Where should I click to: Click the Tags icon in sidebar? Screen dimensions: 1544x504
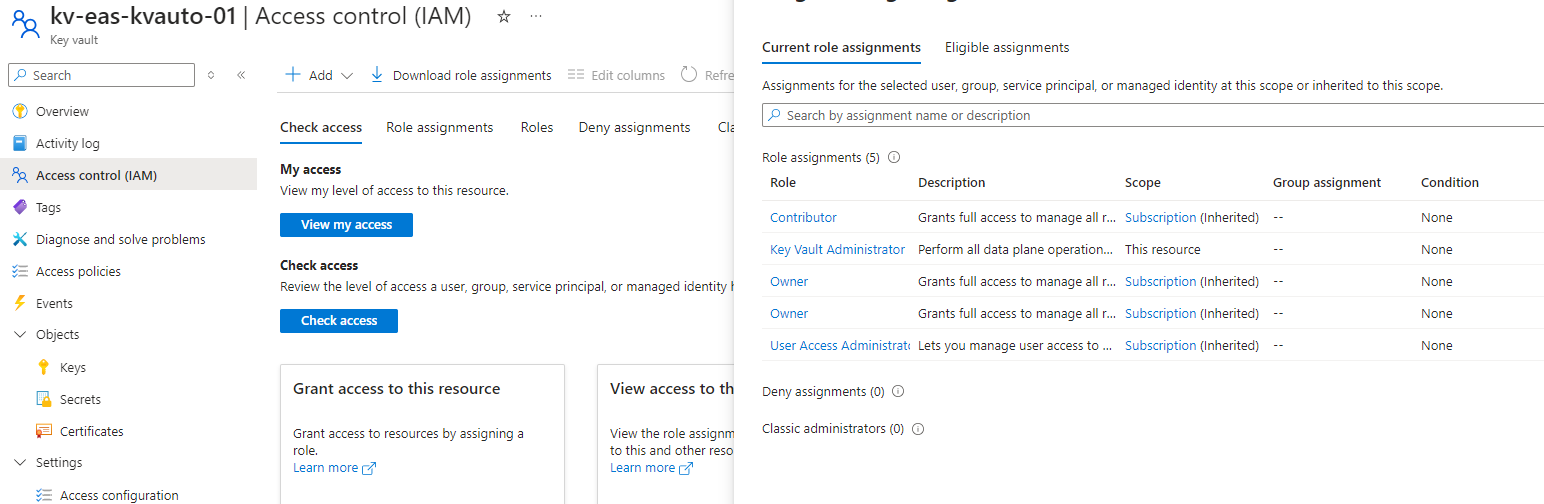[19, 207]
